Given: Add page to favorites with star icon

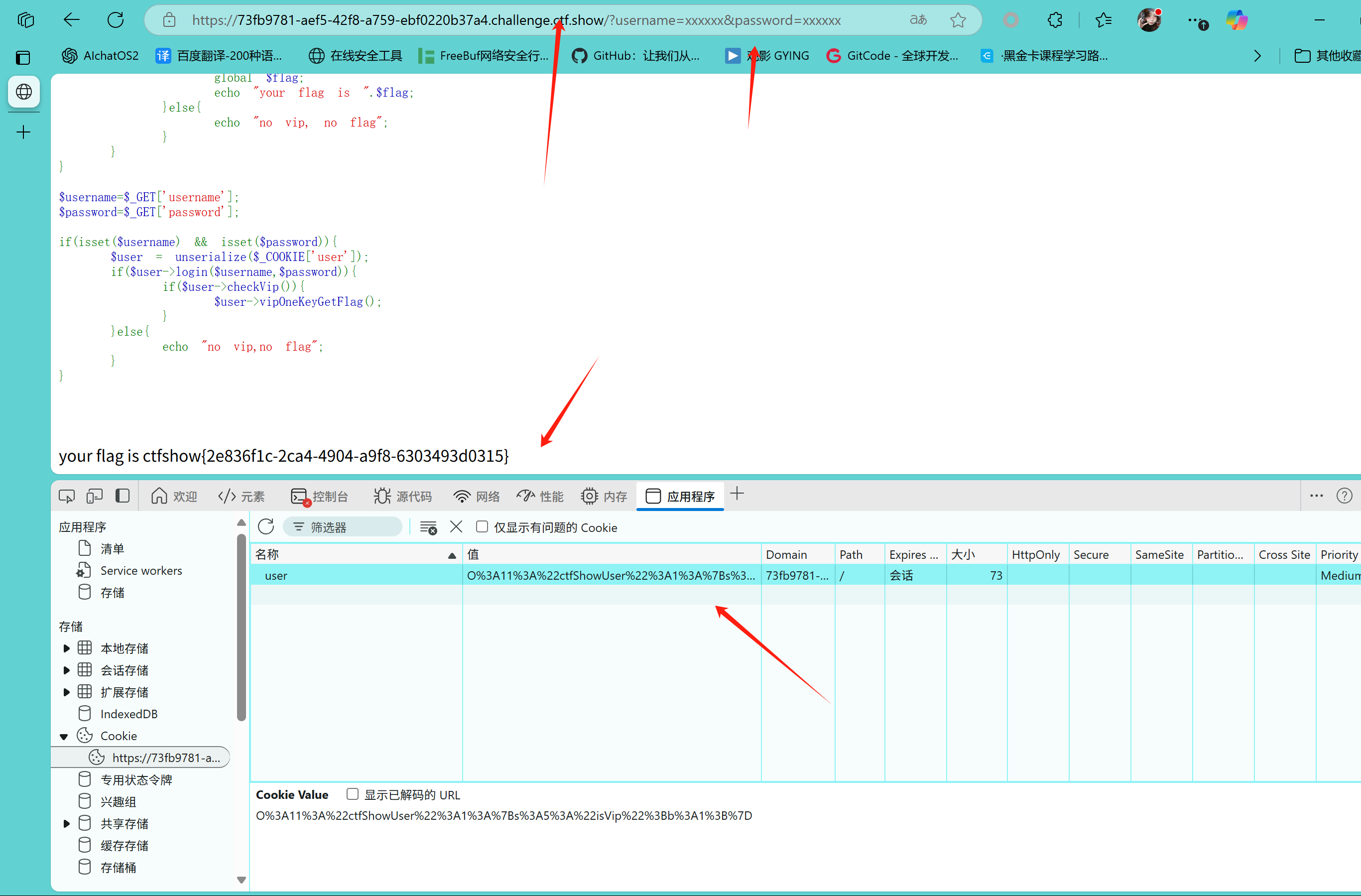Looking at the screenshot, I should click(x=958, y=20).
